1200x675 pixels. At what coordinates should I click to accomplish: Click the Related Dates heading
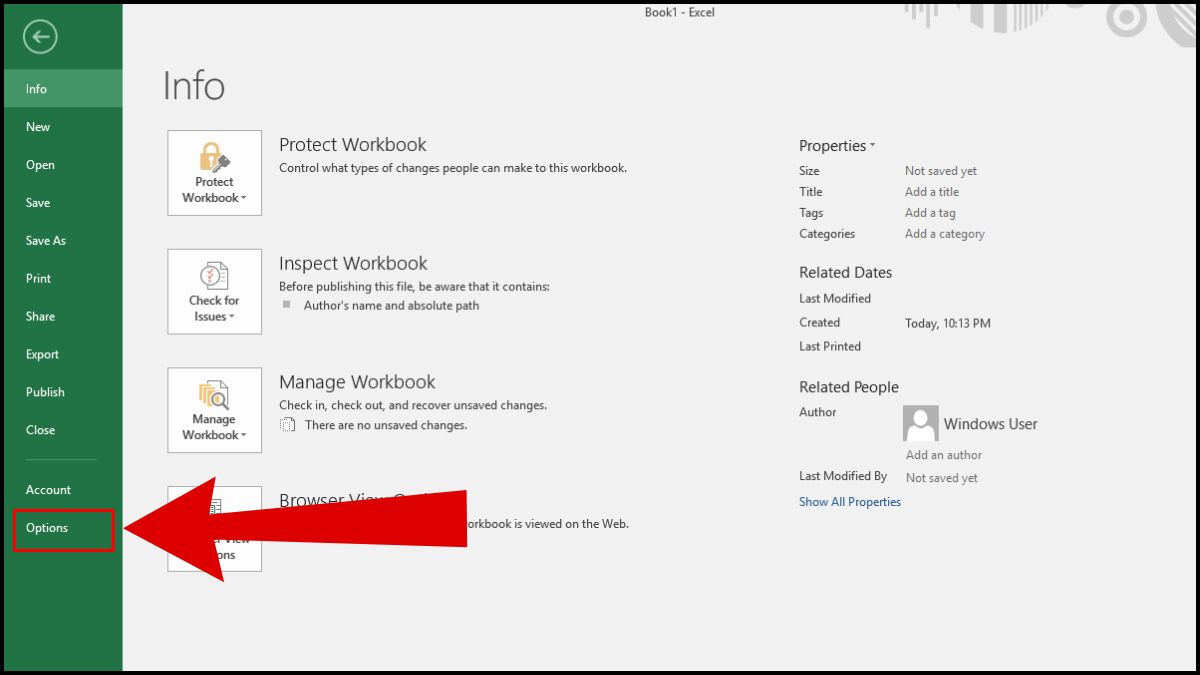click(845, 272)
